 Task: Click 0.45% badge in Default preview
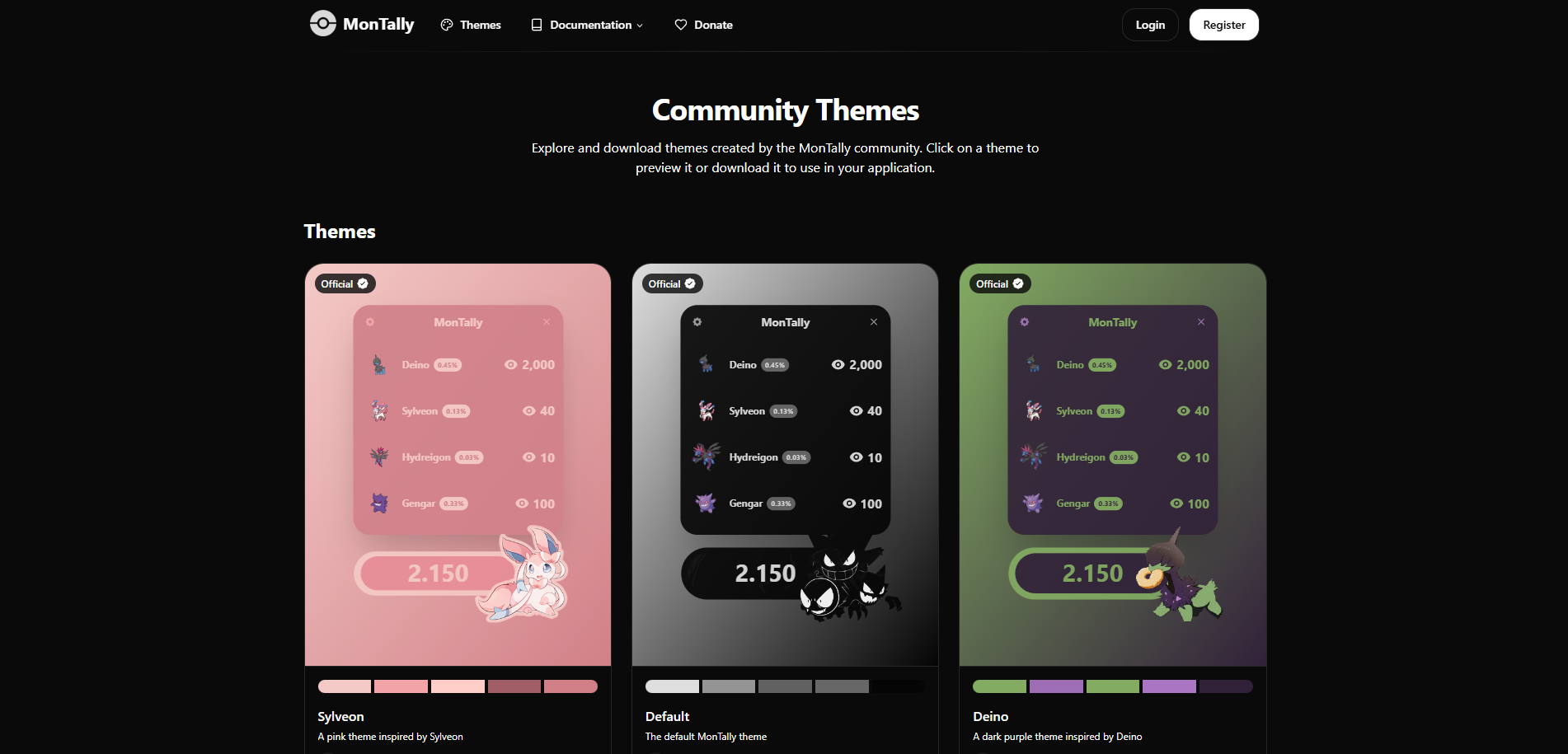pos(775,365)
